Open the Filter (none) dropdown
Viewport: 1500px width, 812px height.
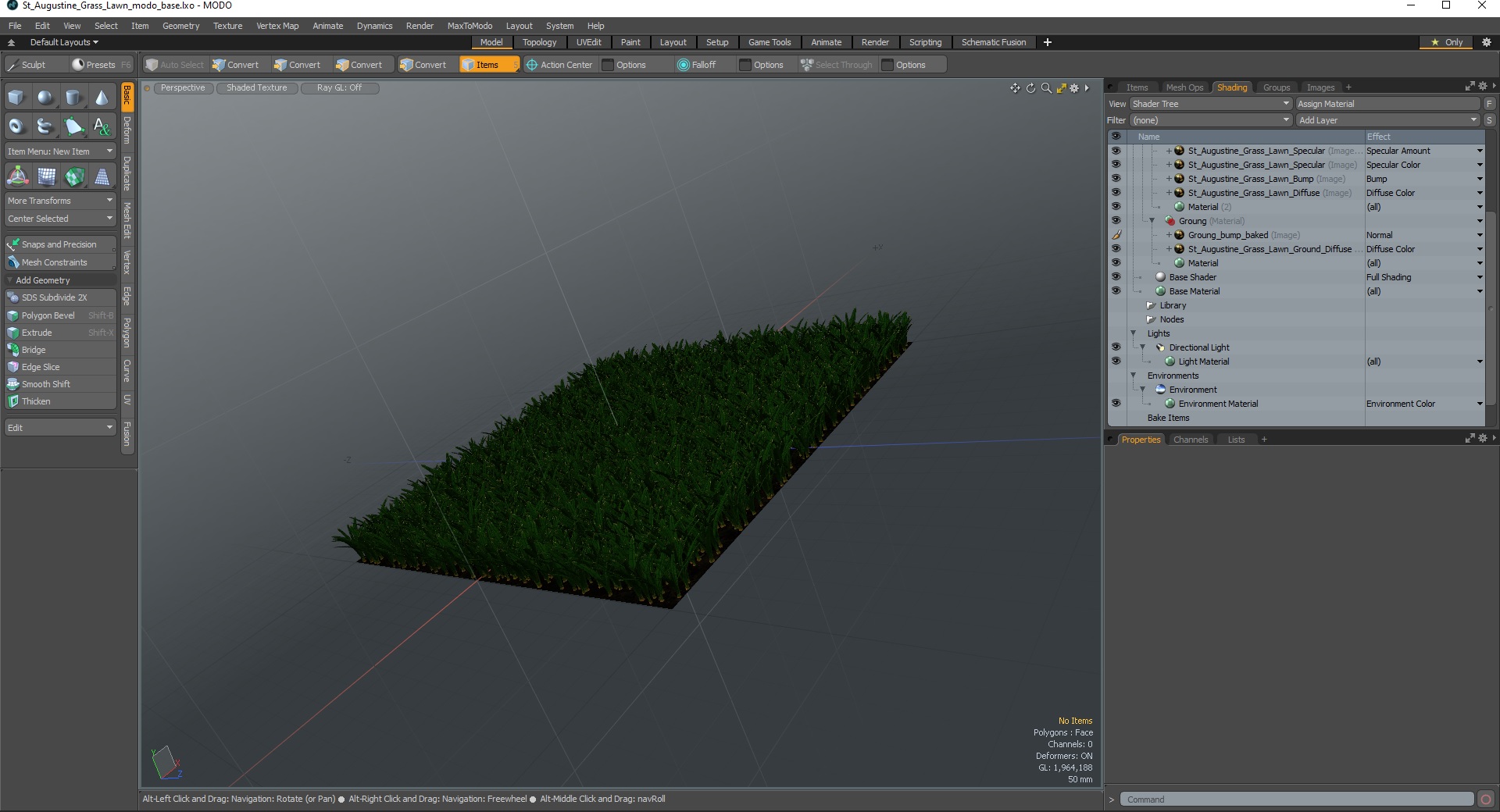(1210, 120)
